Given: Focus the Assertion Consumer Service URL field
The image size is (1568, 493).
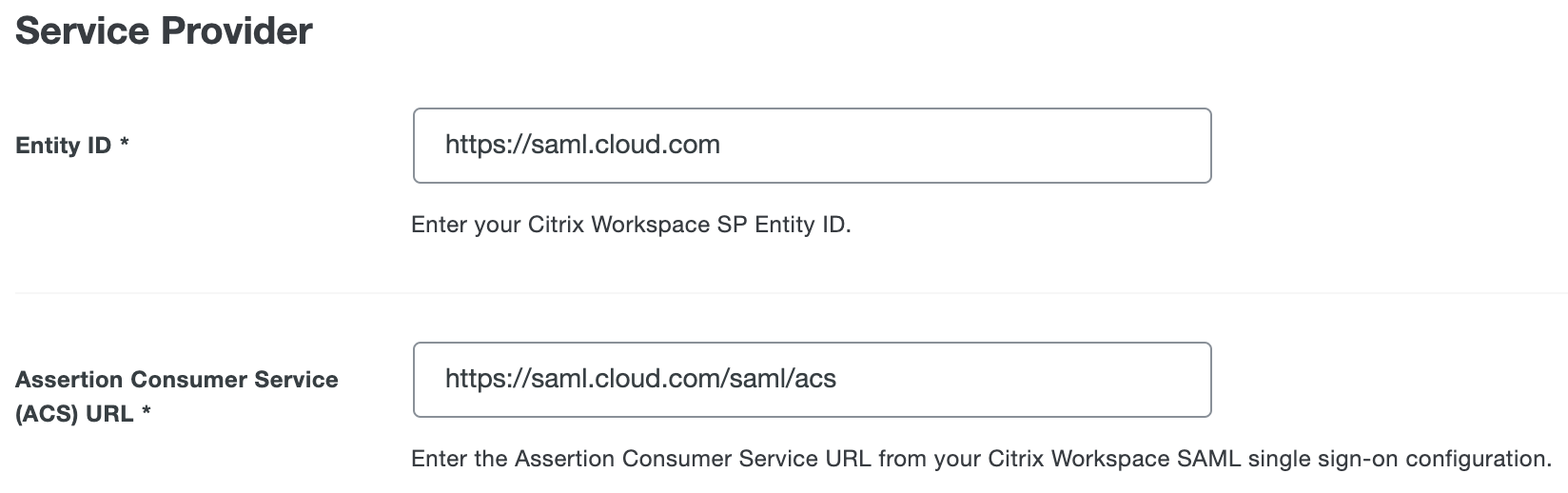Looking at the screenshot, I should pyautogui.click(x=811, y=380).
